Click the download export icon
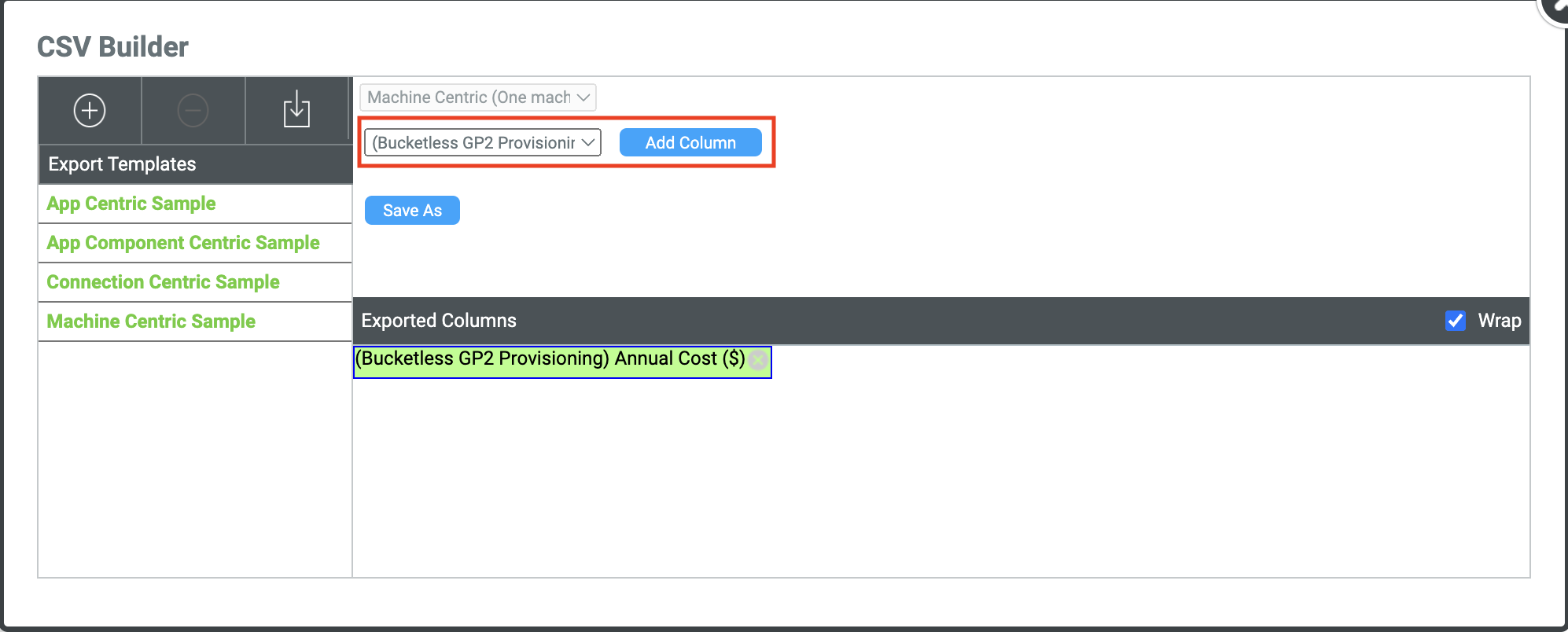This screenshot has width=1568, height=632. 296,109
